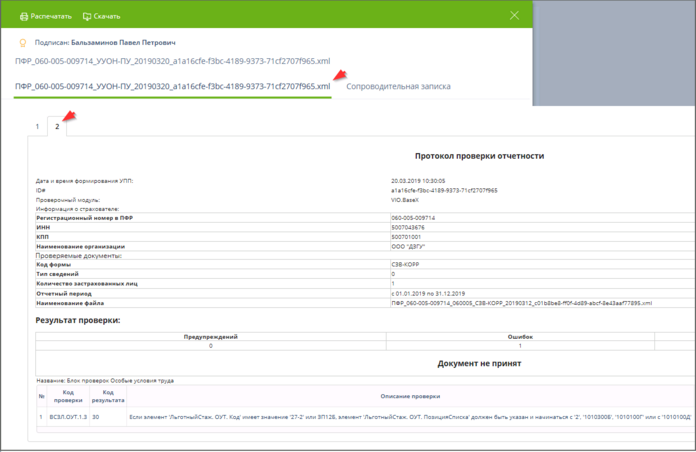Close the document viewer with X
Image resolution: width=696 pixels, height=452 pixels.
pyautogui.click(x=514, y=16)
